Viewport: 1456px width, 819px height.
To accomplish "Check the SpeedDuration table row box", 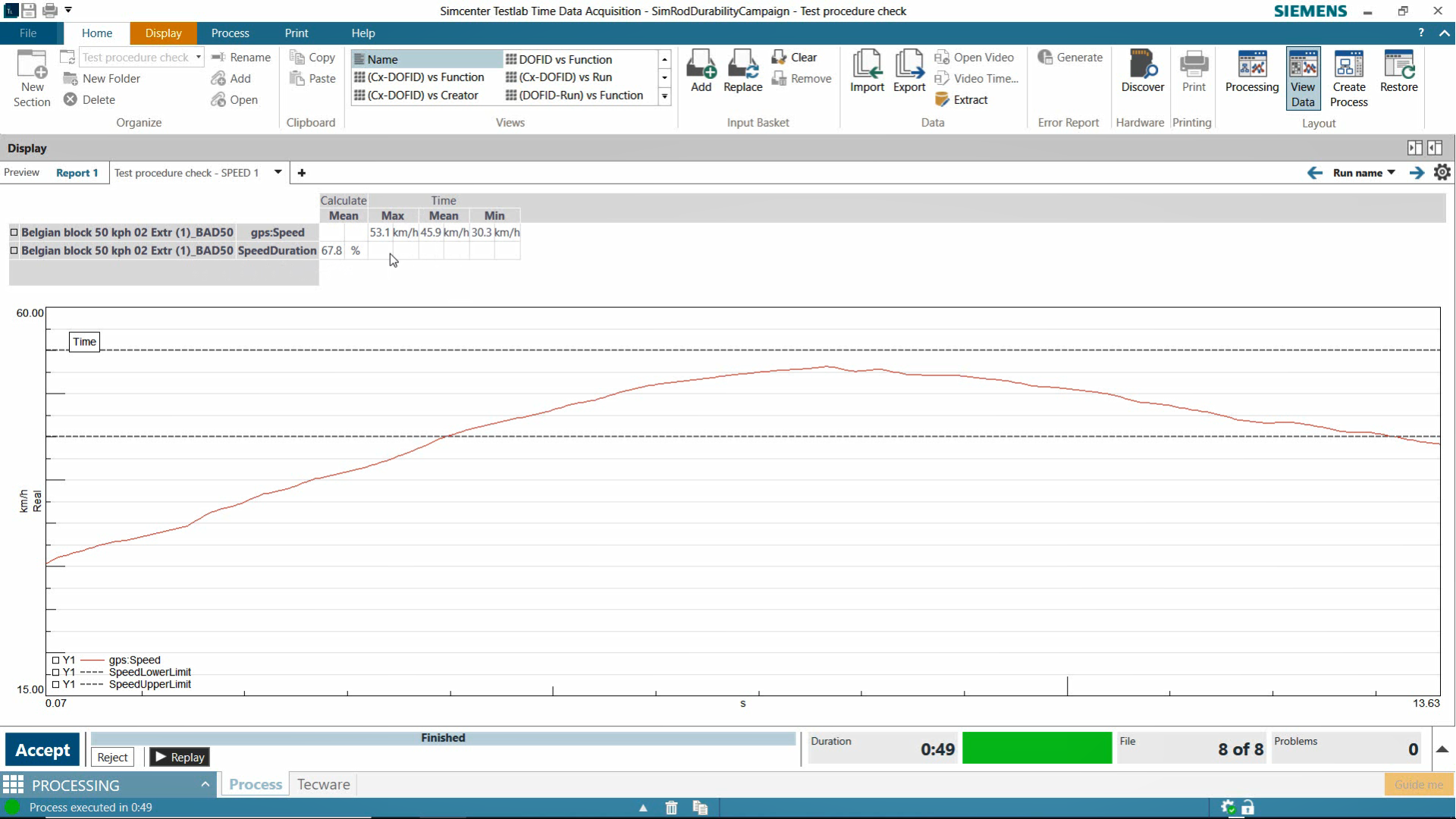I will pos(14,251).
